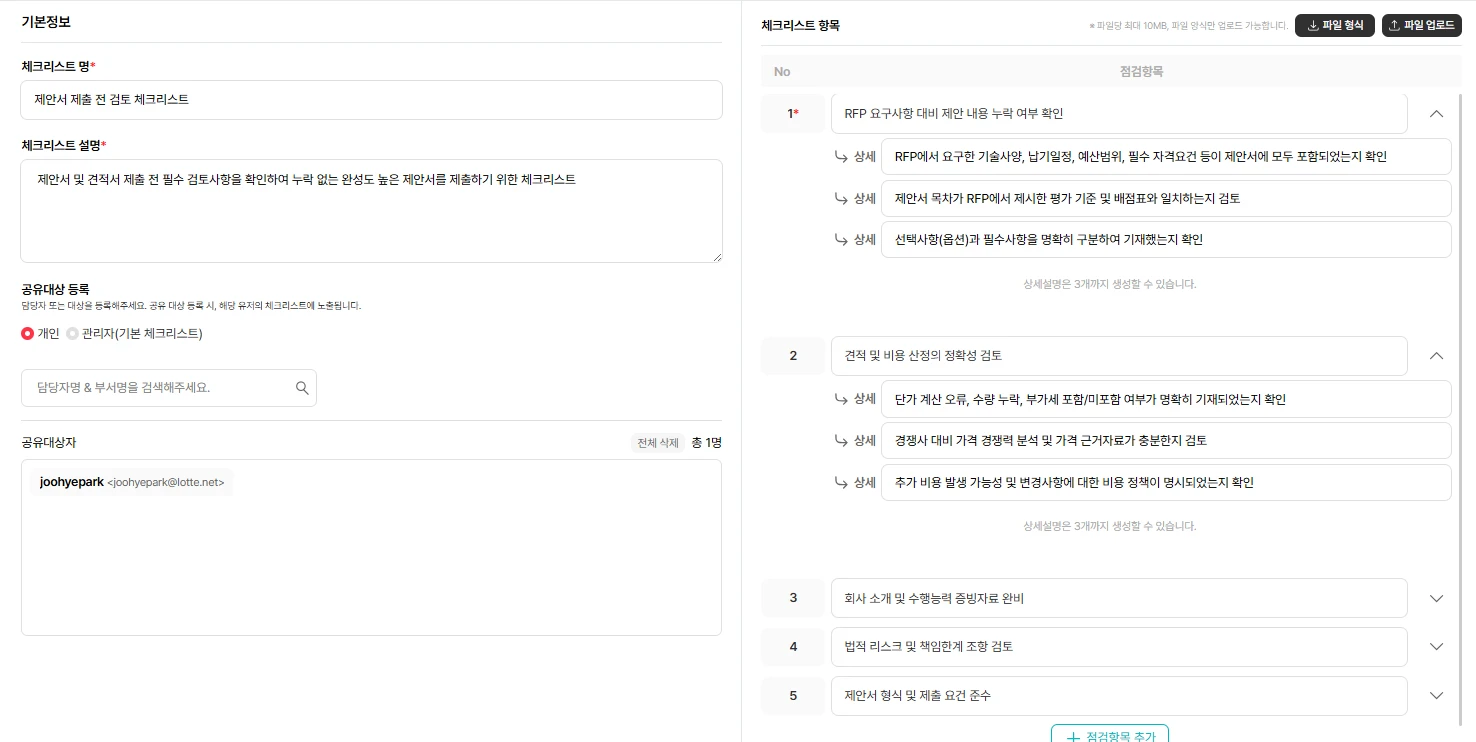Add a new 점검항목 item
The image size is (1476, 742).
[1109, 735]
